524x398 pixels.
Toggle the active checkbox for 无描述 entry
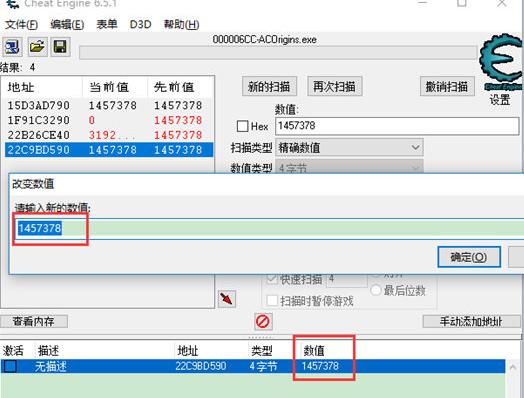coord(10,366)
